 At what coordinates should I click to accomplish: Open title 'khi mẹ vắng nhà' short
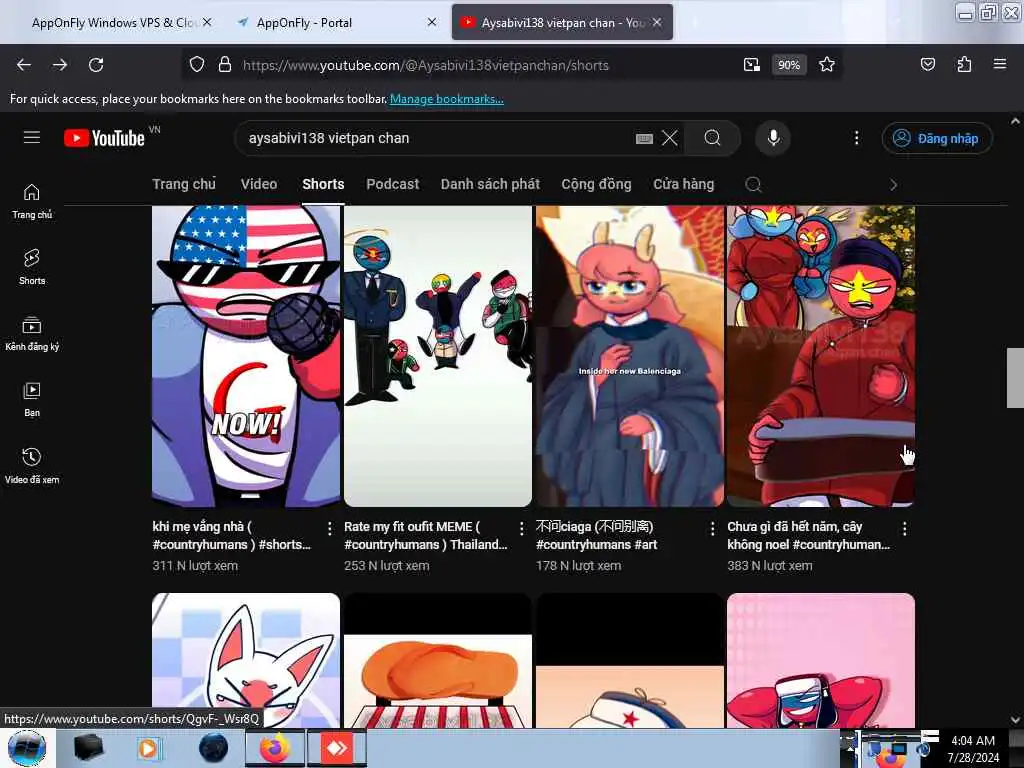point(232,536)
